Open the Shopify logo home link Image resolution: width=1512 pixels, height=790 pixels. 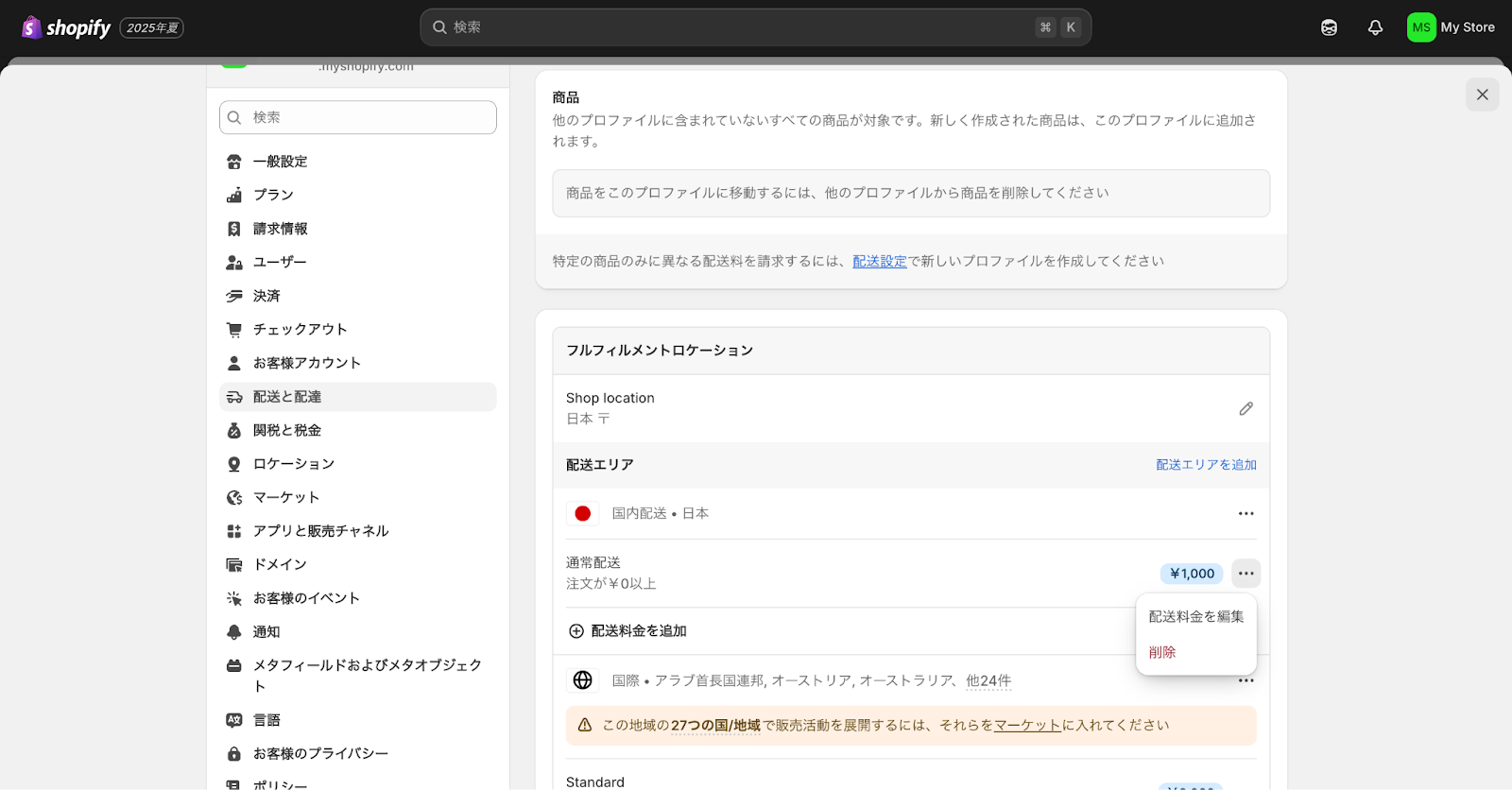click(66, 27)
